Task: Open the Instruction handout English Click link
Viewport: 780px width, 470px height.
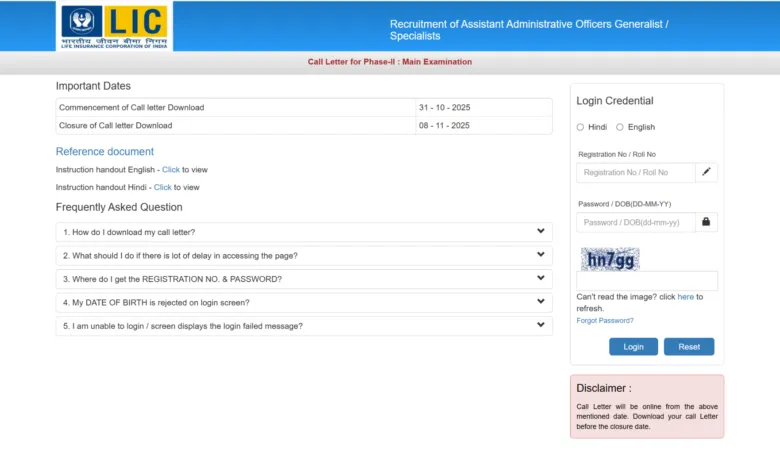Action: pos(171,170)
